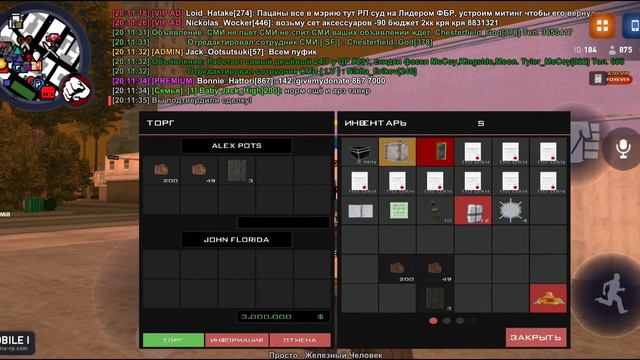The height and width of the screenshot is (360, 640).
Task: Select the walkie-talkie item with count 10
Action: point(435,211)
